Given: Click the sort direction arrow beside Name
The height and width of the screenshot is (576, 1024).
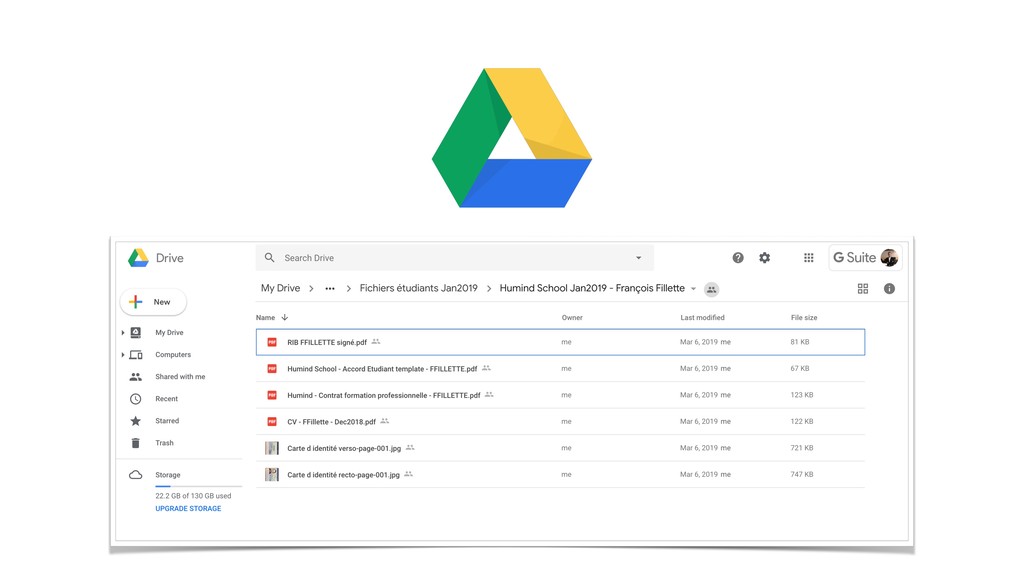Looking at the screenshot, I should 285,317.
